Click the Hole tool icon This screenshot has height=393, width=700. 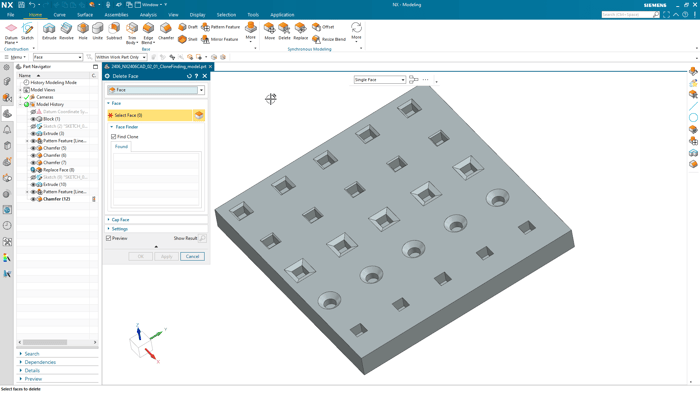point(83,31)
